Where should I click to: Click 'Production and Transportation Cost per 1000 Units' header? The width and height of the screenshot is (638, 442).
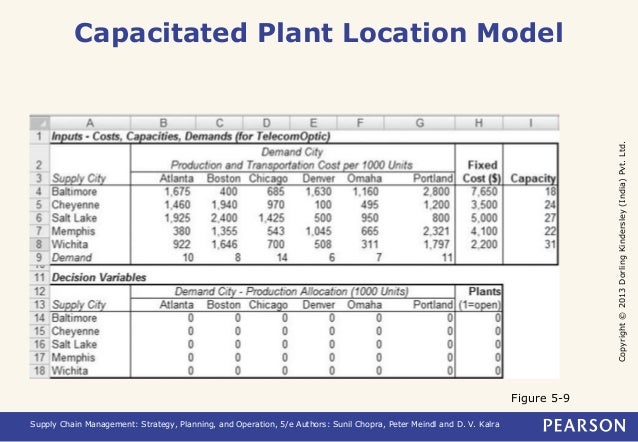[291, 165]
